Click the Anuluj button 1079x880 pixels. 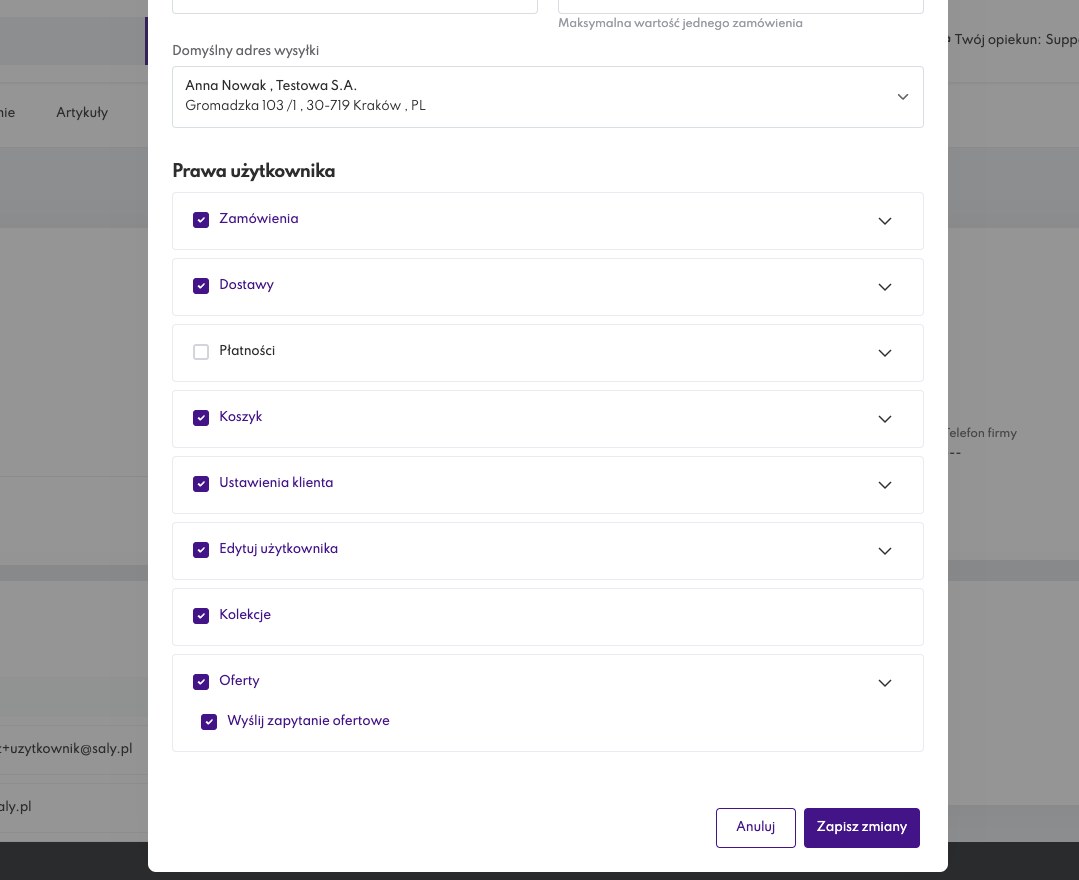tap(756, 828)
